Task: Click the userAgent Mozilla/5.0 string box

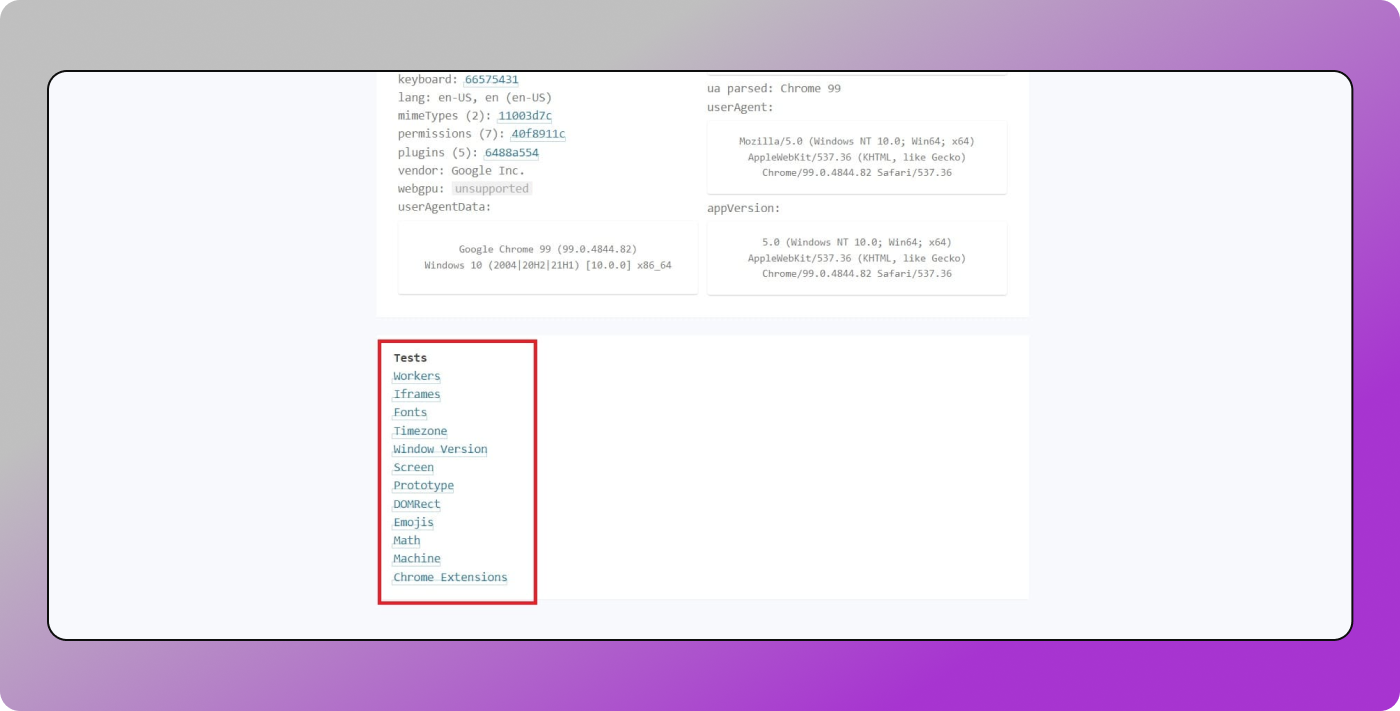Action: click(x=856, y=157)
